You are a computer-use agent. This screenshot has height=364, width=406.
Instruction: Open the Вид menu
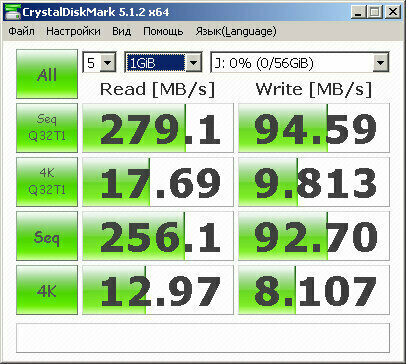tap(122, 31)
